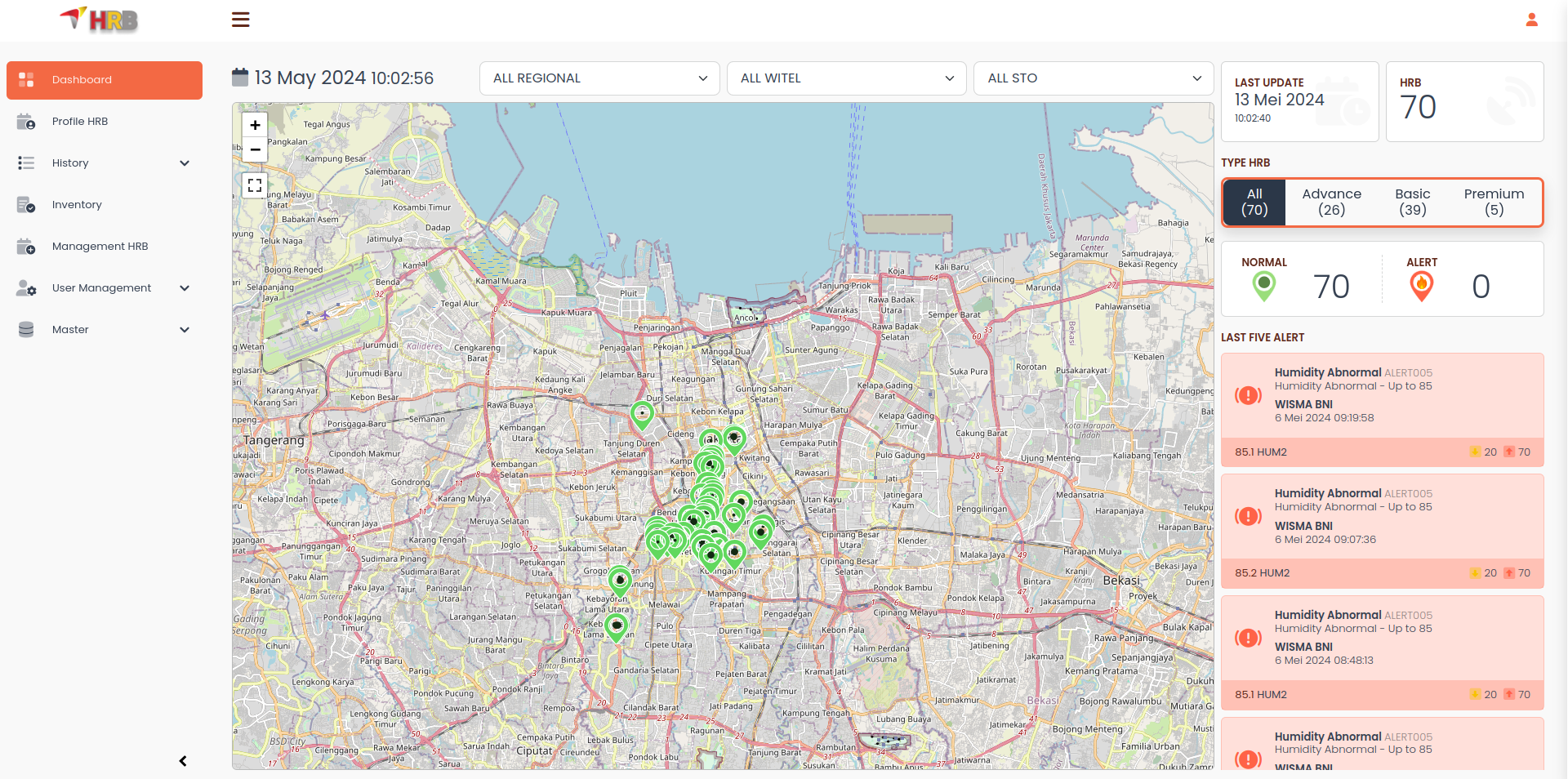The height and width of the screenshot is (779, 1568).
Task: Open Humidity Abnormal alert from 09:19:58
Action: tap(1382, 409)
